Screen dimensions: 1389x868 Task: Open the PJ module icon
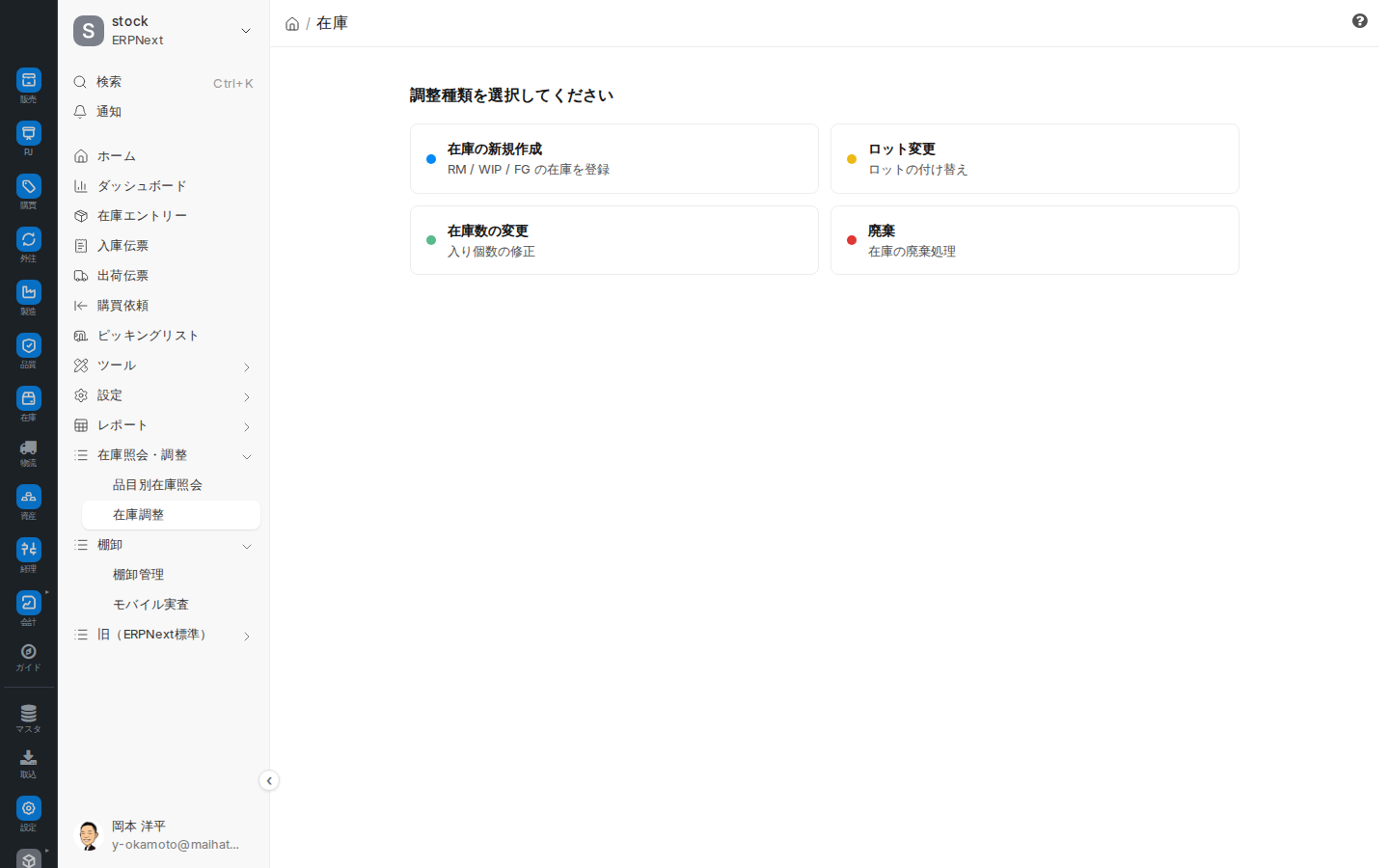point(29,133)
